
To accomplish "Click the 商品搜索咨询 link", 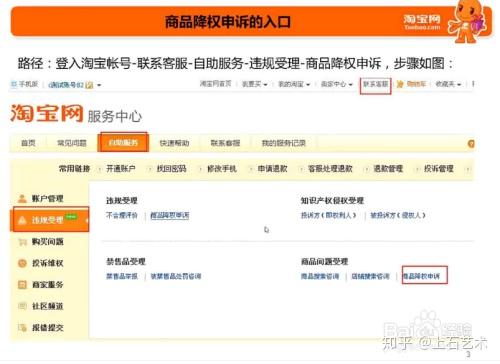I will pyautogui.click(x=320, y=276).
